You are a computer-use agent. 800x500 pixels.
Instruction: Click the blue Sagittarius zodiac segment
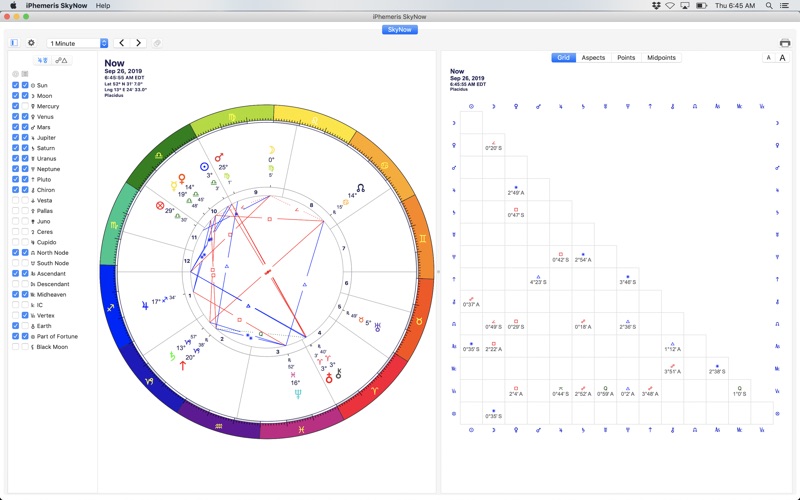(x=111, y=308)
